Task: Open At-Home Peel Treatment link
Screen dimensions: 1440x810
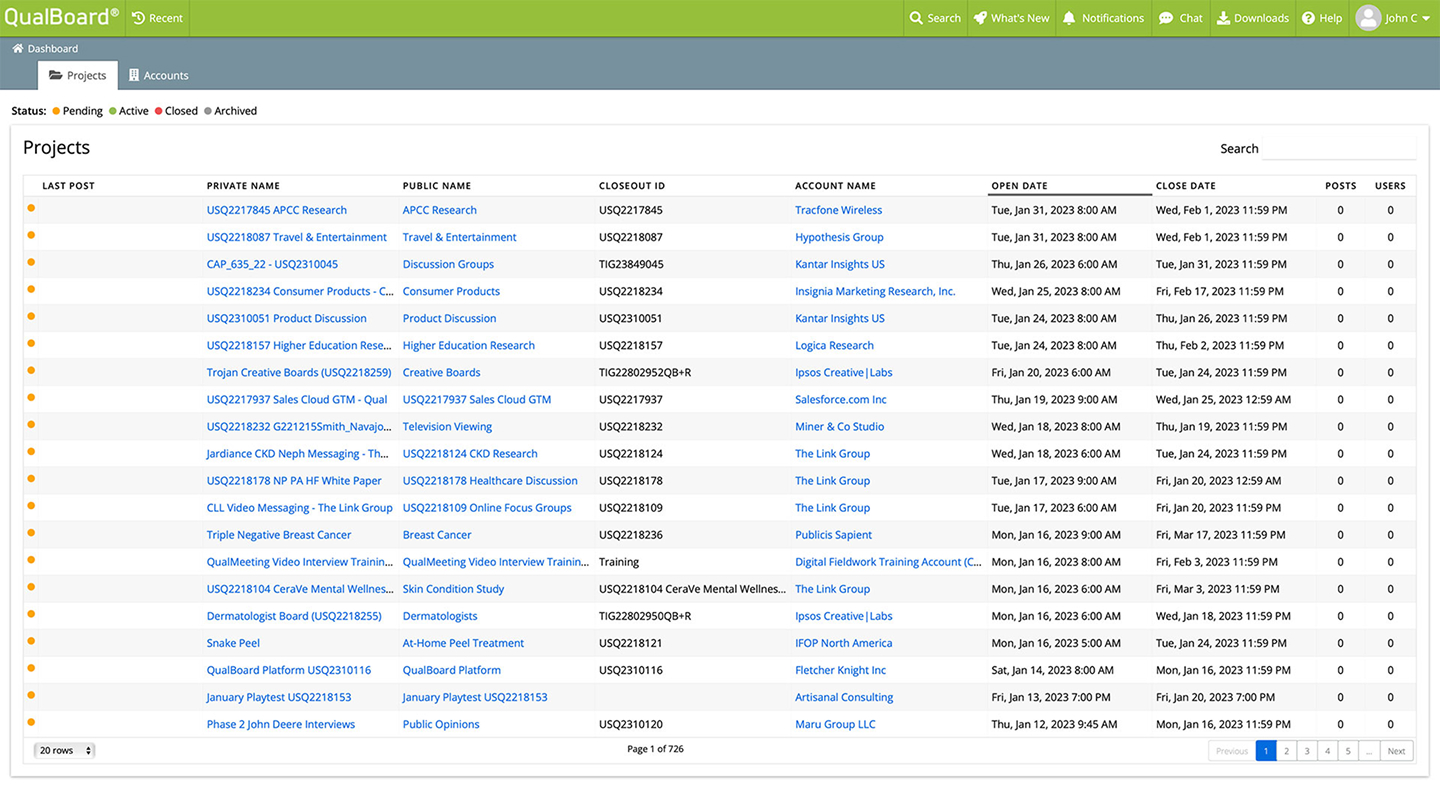Action: click(x=463, y=643)
